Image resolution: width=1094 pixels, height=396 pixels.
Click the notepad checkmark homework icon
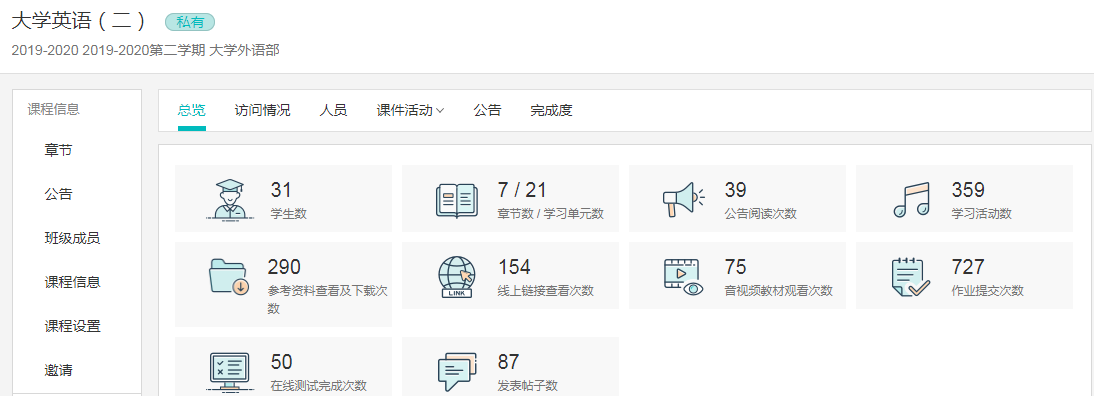pyautogui.click(x=911, y=277)
